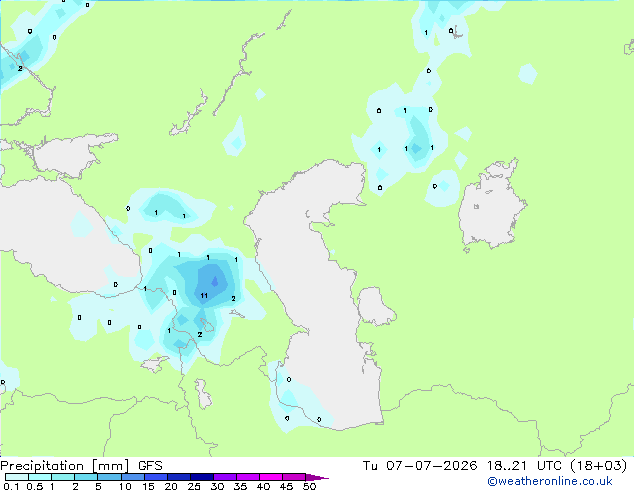Image resolution: width=634 pixels, height=490 pixels.
Task: Pick the lightest 0.1–0.5 mm legend swatch
Action: (17, 477)
